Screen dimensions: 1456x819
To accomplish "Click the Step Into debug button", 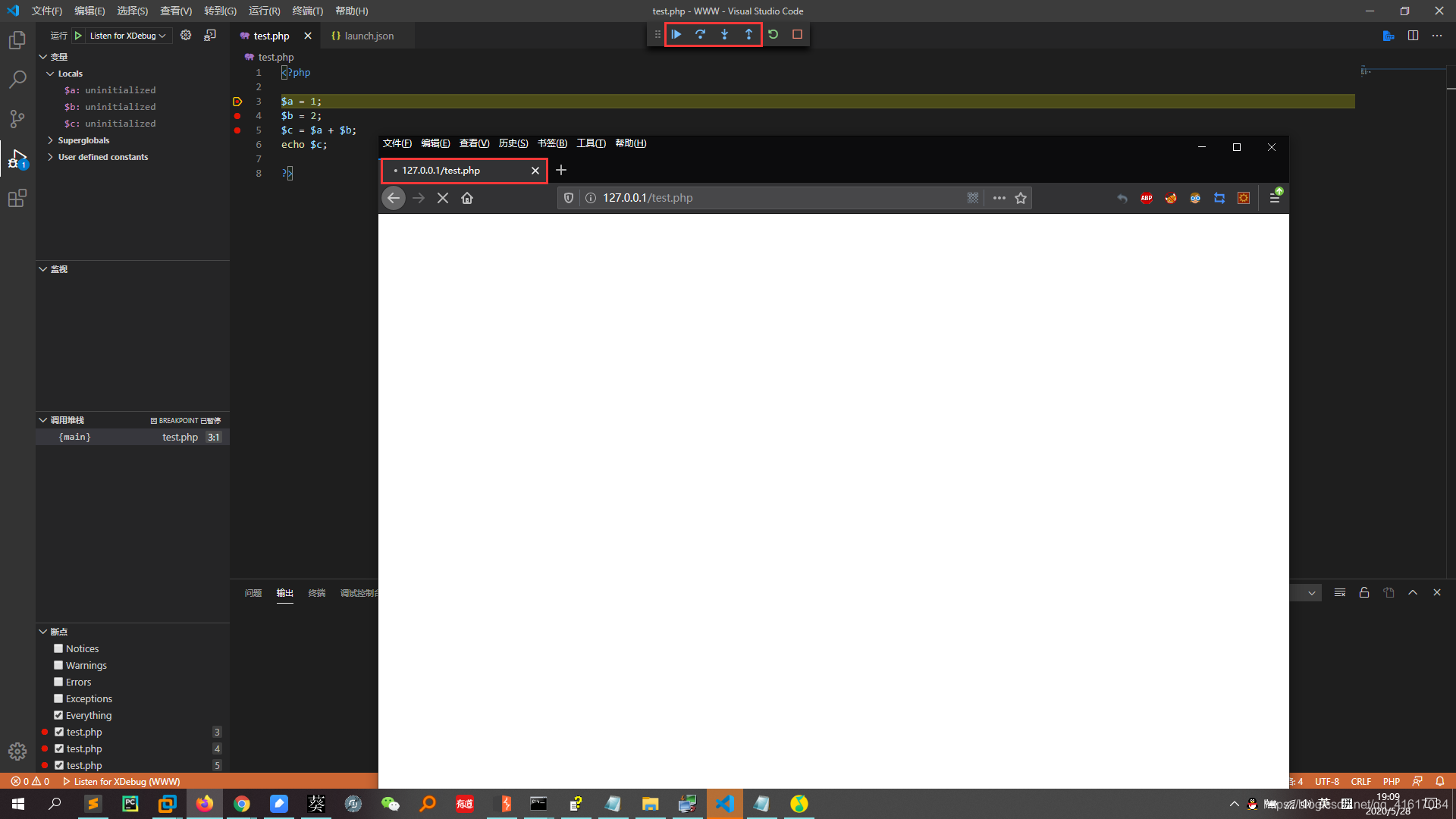I will (725, 33).
